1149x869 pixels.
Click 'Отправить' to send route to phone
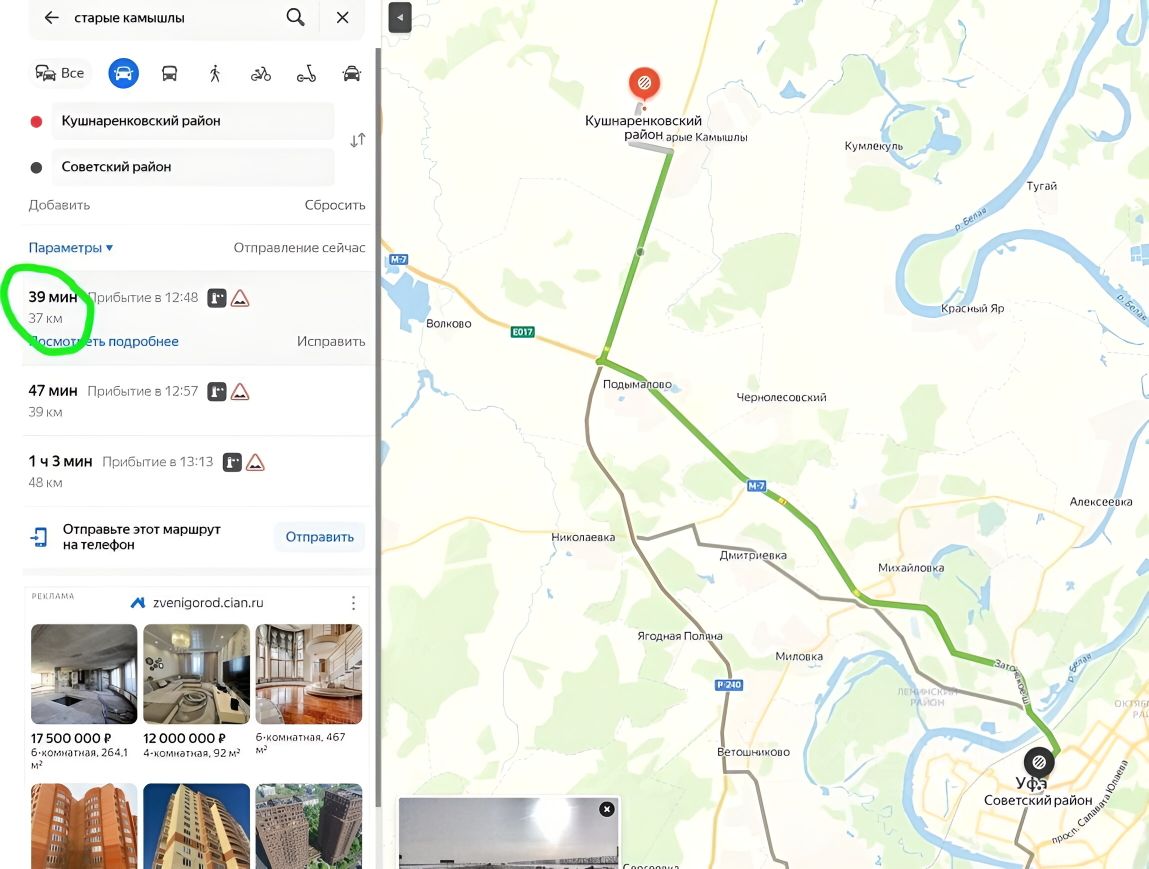click(x=319, y=537)
